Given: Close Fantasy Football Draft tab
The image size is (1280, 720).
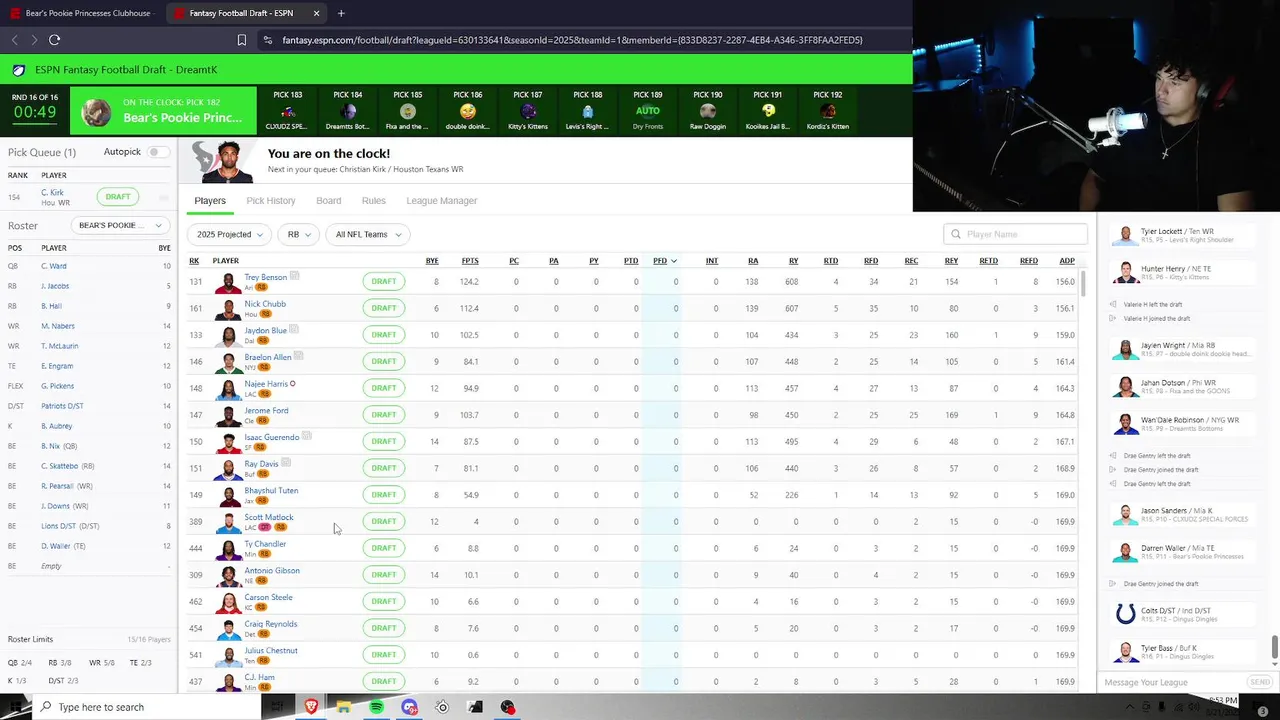Looking at the screenshot, I should click(317, 13).
